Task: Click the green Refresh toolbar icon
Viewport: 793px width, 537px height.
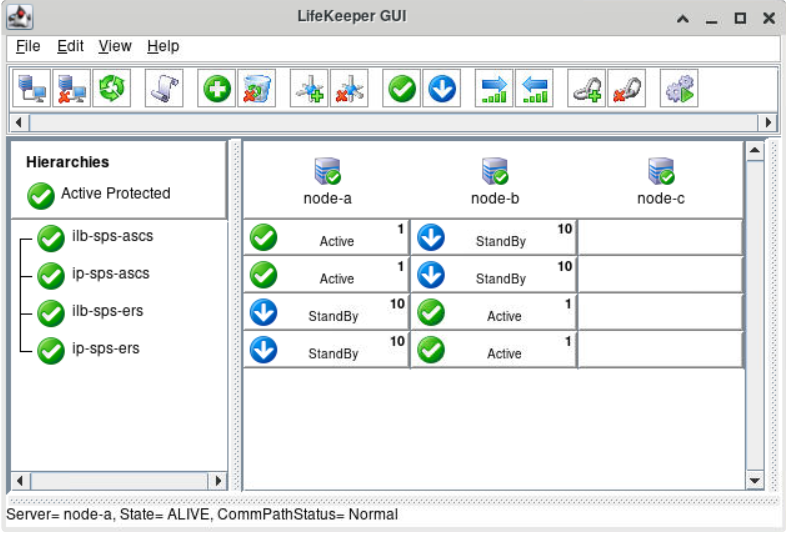Action: (112, 88)
